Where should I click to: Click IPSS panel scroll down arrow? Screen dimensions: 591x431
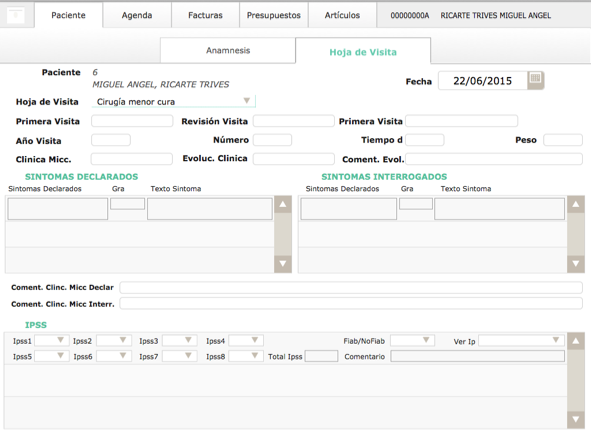click(x=576, y=419)
